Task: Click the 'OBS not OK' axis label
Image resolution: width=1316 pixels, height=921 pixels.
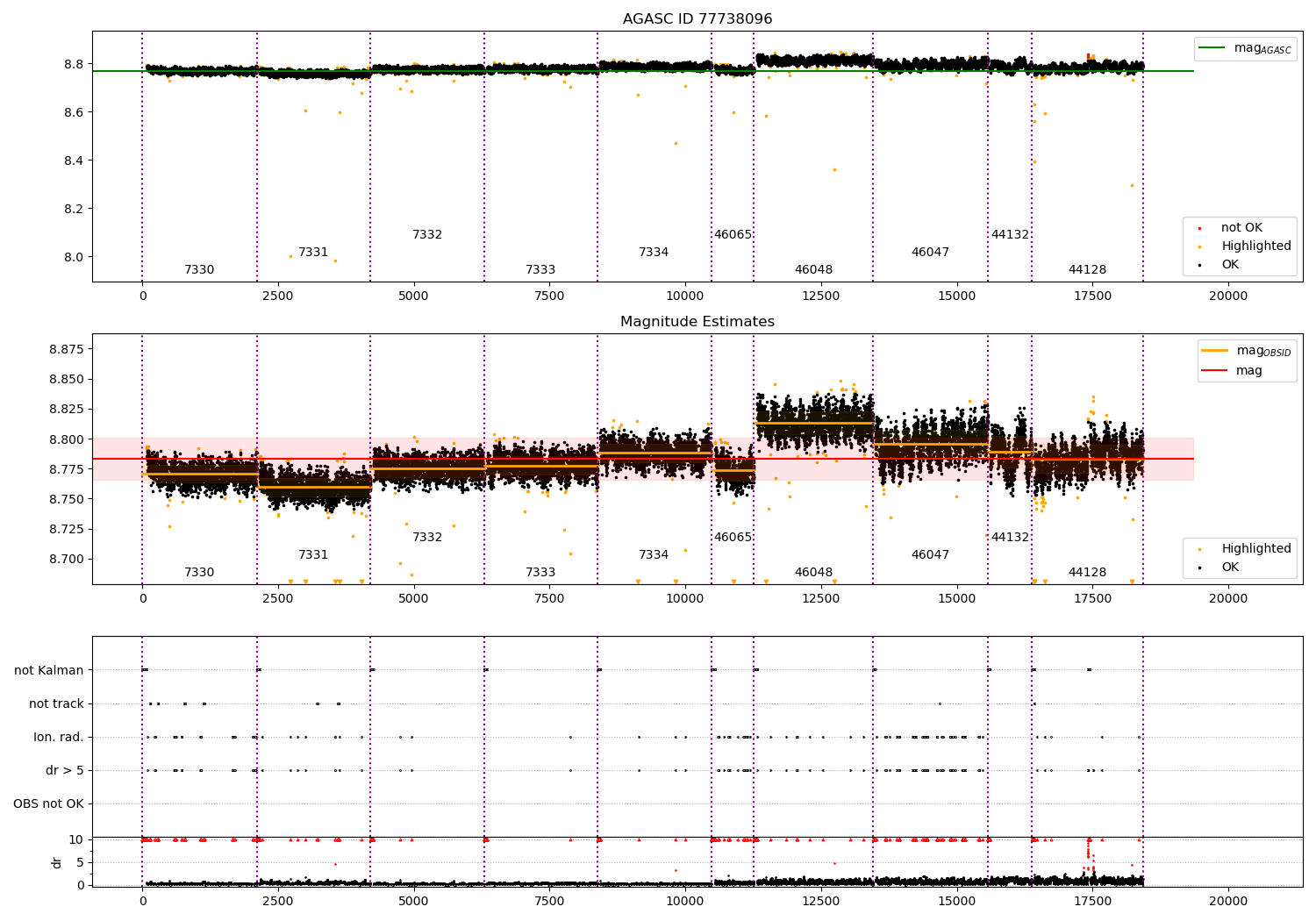Action: 49,803
